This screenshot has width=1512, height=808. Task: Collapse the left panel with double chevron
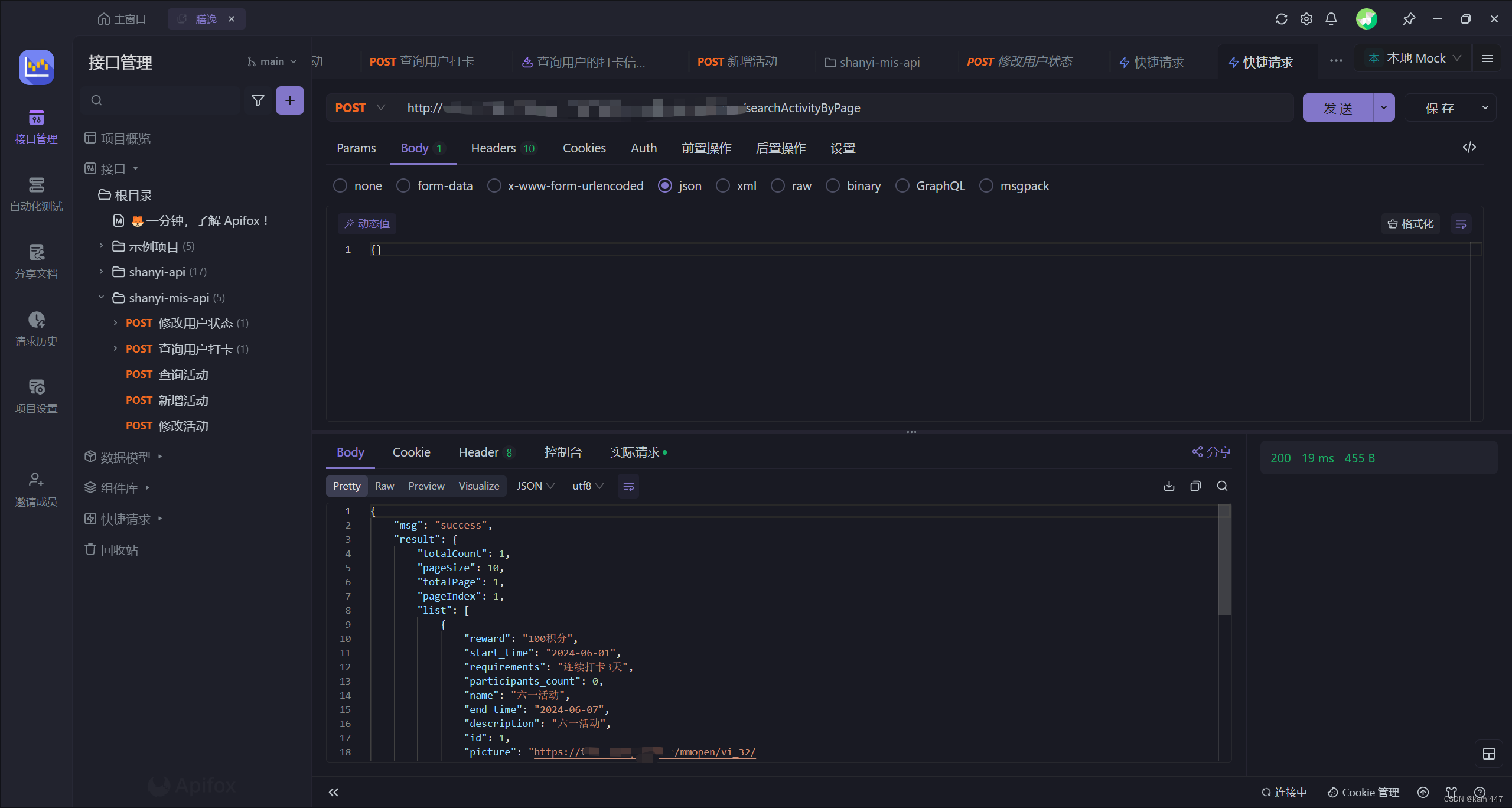click(333, 792)
